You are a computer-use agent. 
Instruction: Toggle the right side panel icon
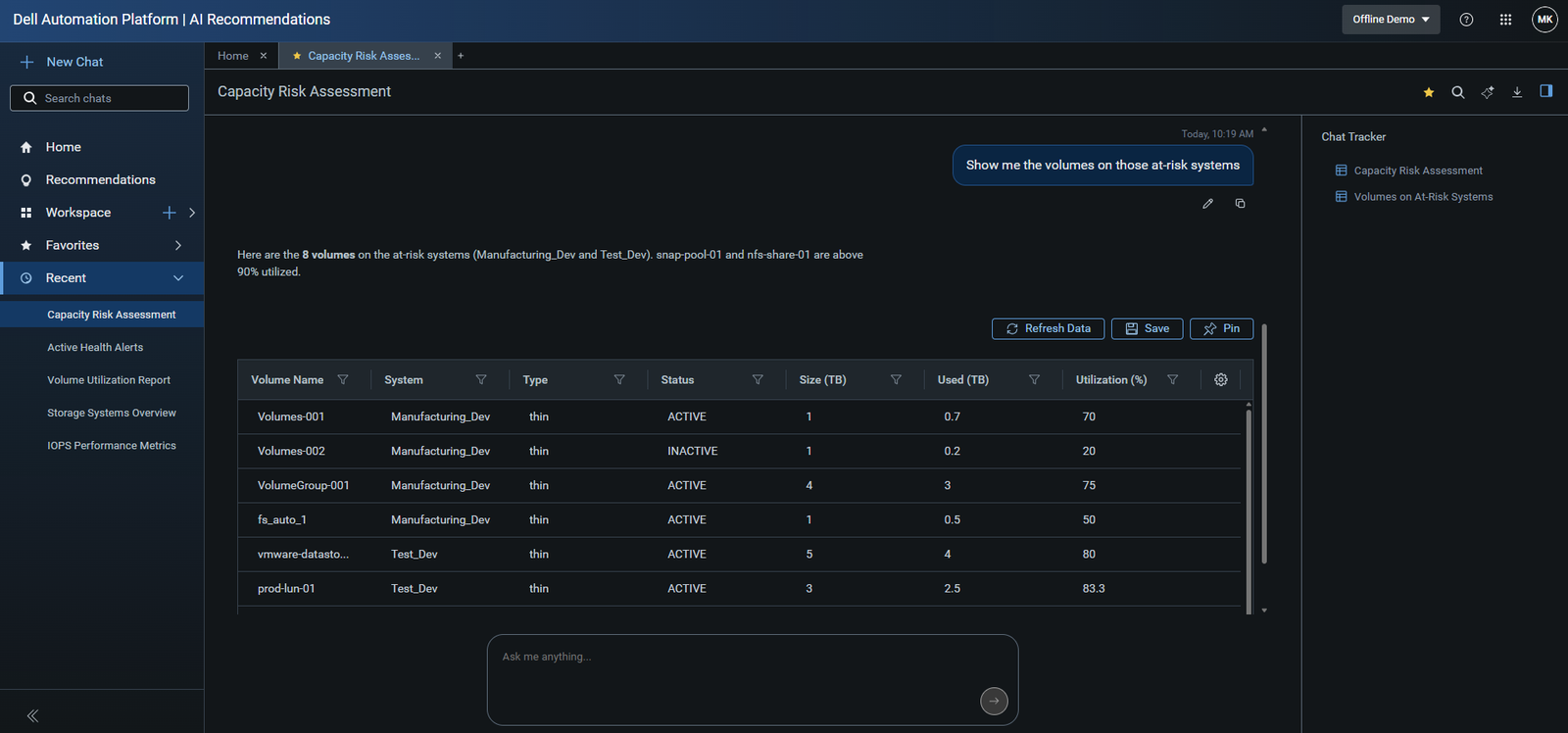(1546, 91)
